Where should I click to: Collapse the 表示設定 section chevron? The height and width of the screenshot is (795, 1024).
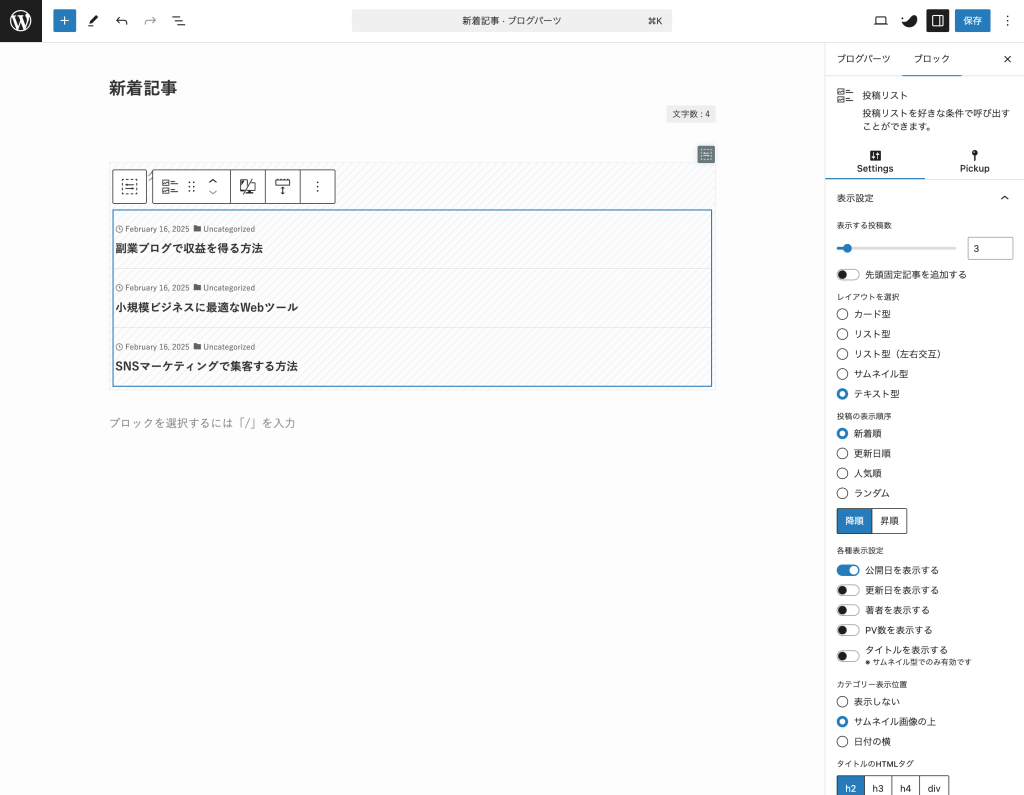[x=1005, y=198]
